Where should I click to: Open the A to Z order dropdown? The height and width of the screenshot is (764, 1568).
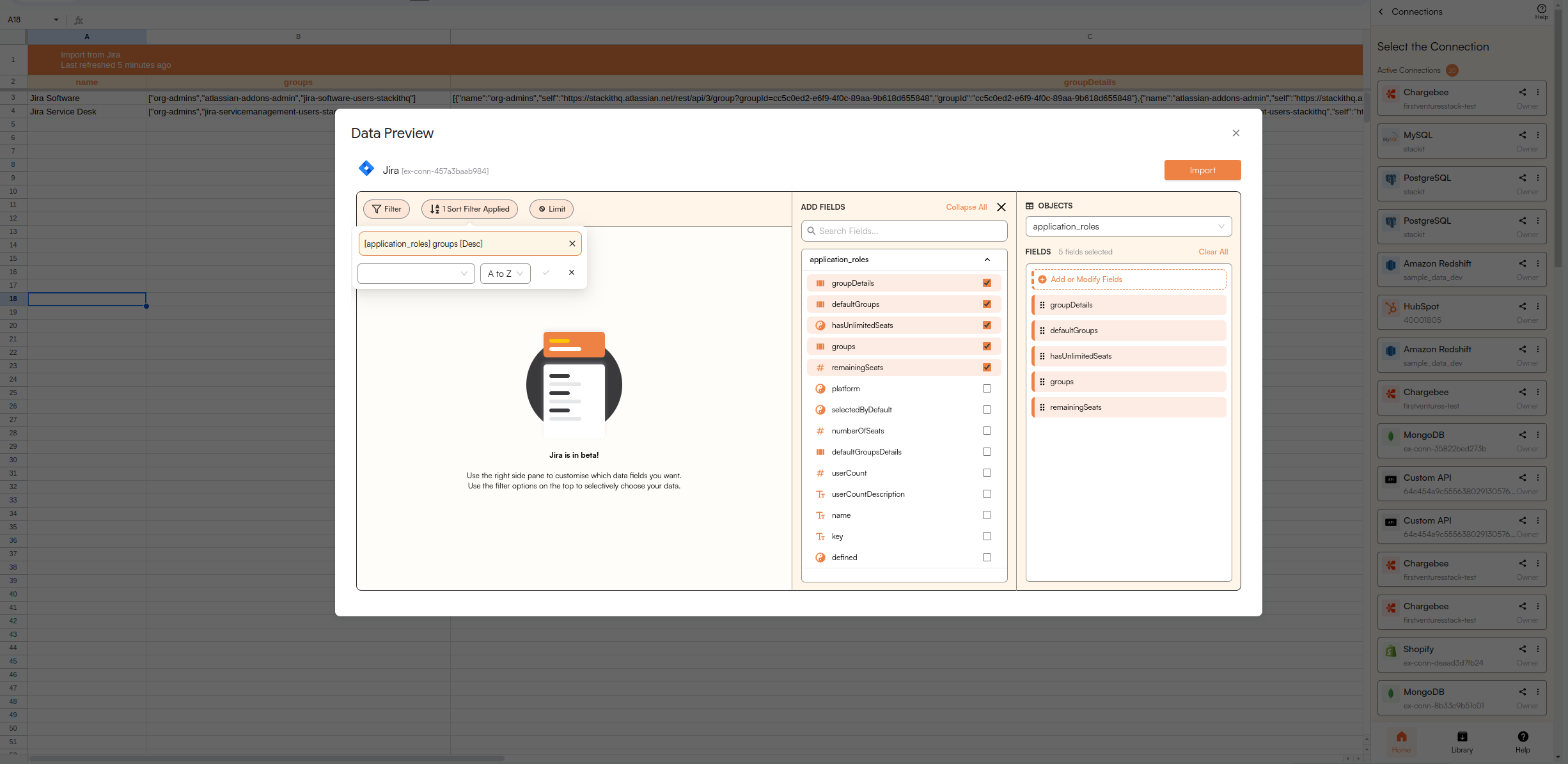pos(505,274)
